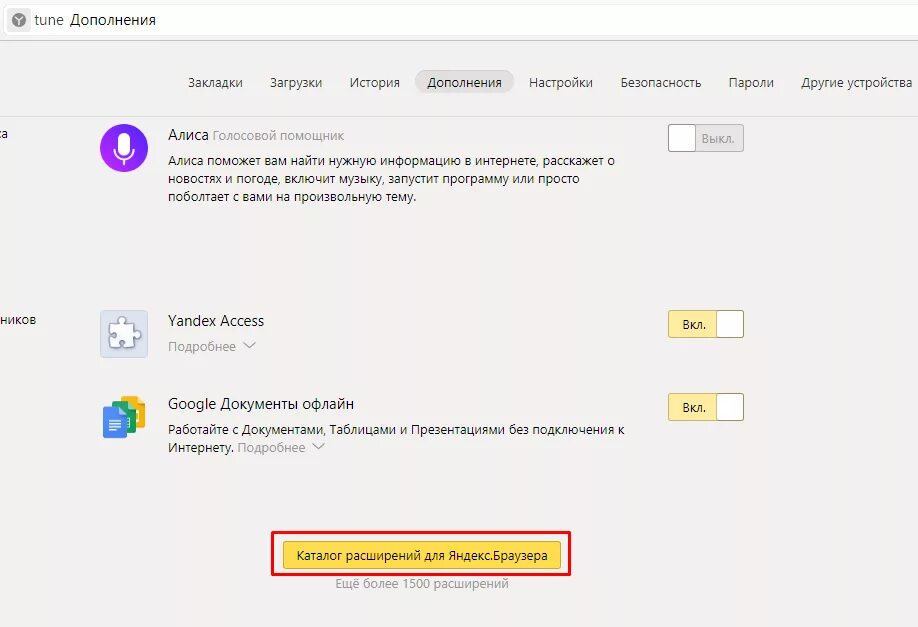Switch to the Загрузки tab
This screenshot has height=627, width=918.
pos(296,83)
